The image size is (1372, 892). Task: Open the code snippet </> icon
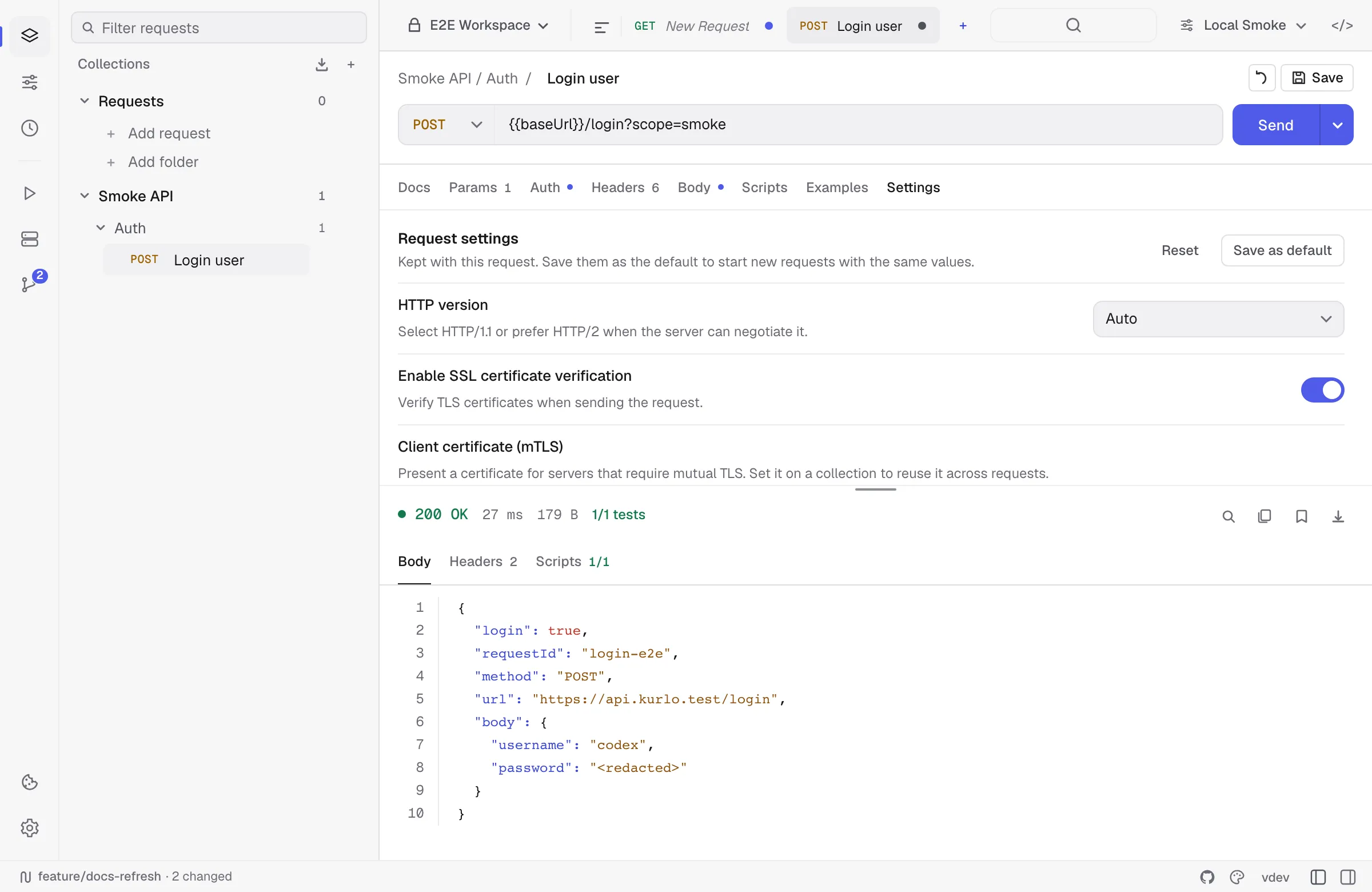1342,25
